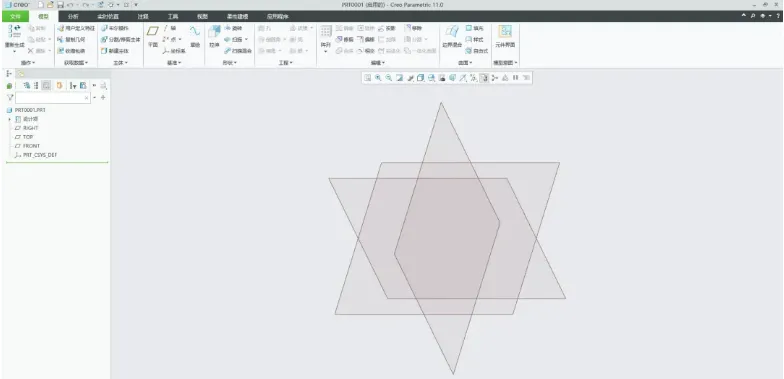
Task: Open Display Style cube in graphics toolbar
Action: click(420, 78)
